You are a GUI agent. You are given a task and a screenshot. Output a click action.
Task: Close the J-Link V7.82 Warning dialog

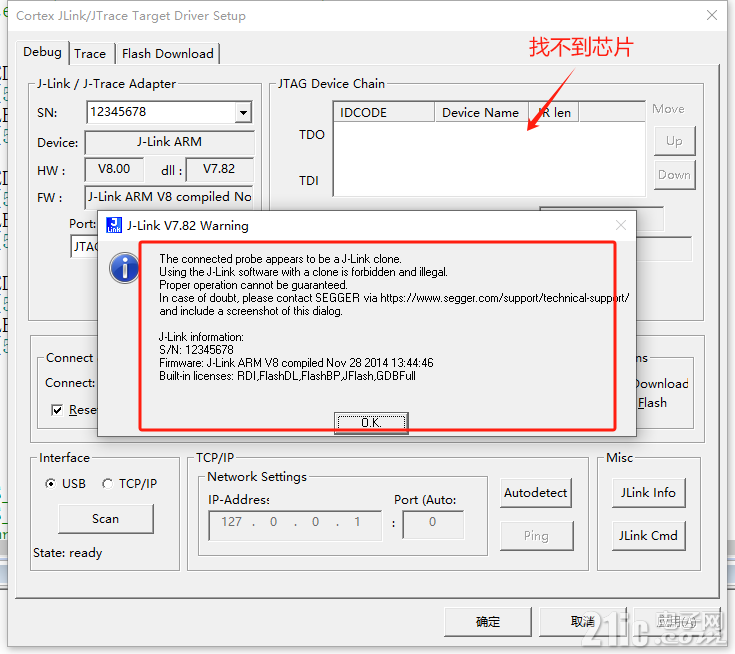coord(621,226)
